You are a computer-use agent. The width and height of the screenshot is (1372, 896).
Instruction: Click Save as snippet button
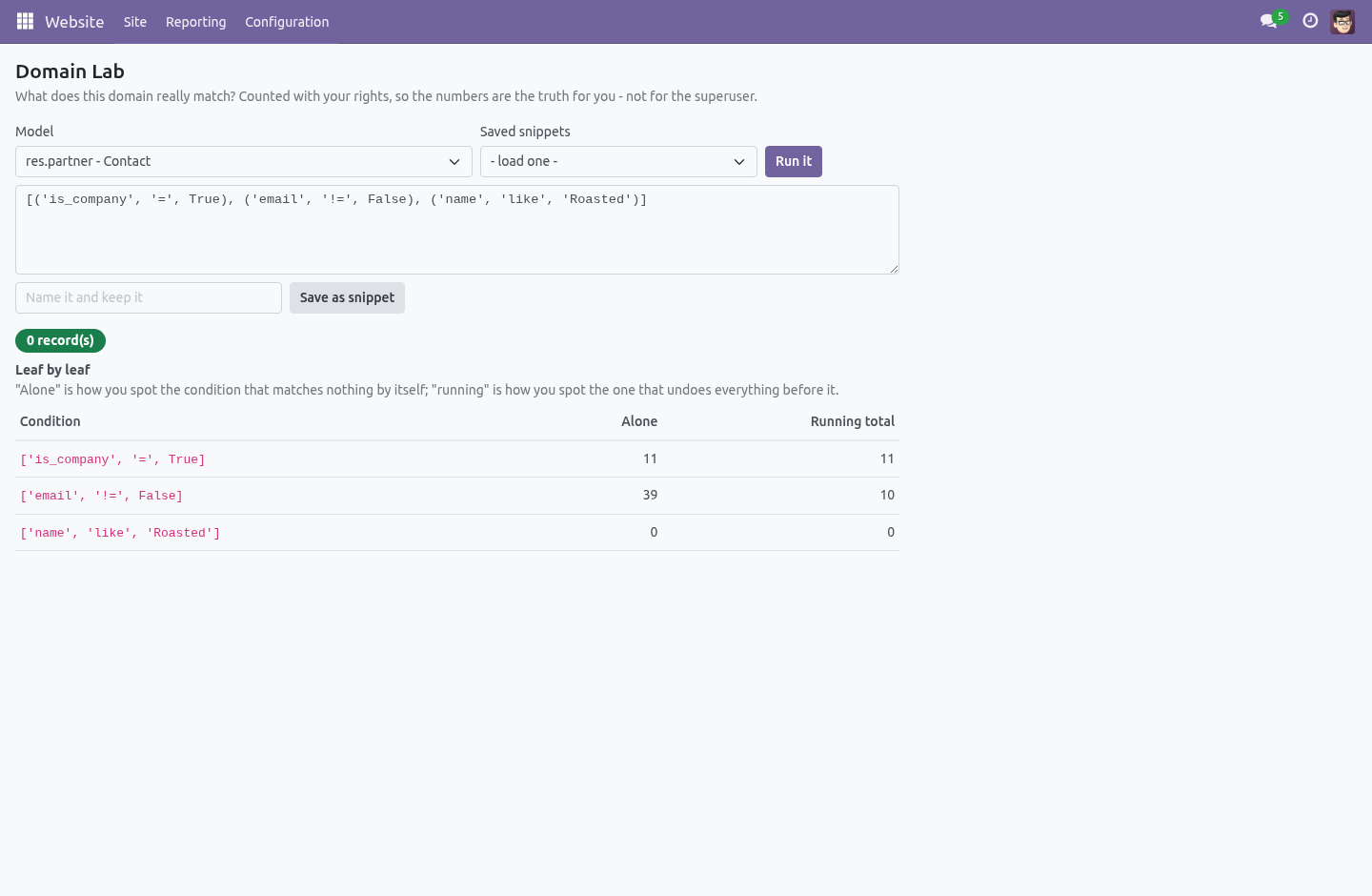[x=347, y=297]
